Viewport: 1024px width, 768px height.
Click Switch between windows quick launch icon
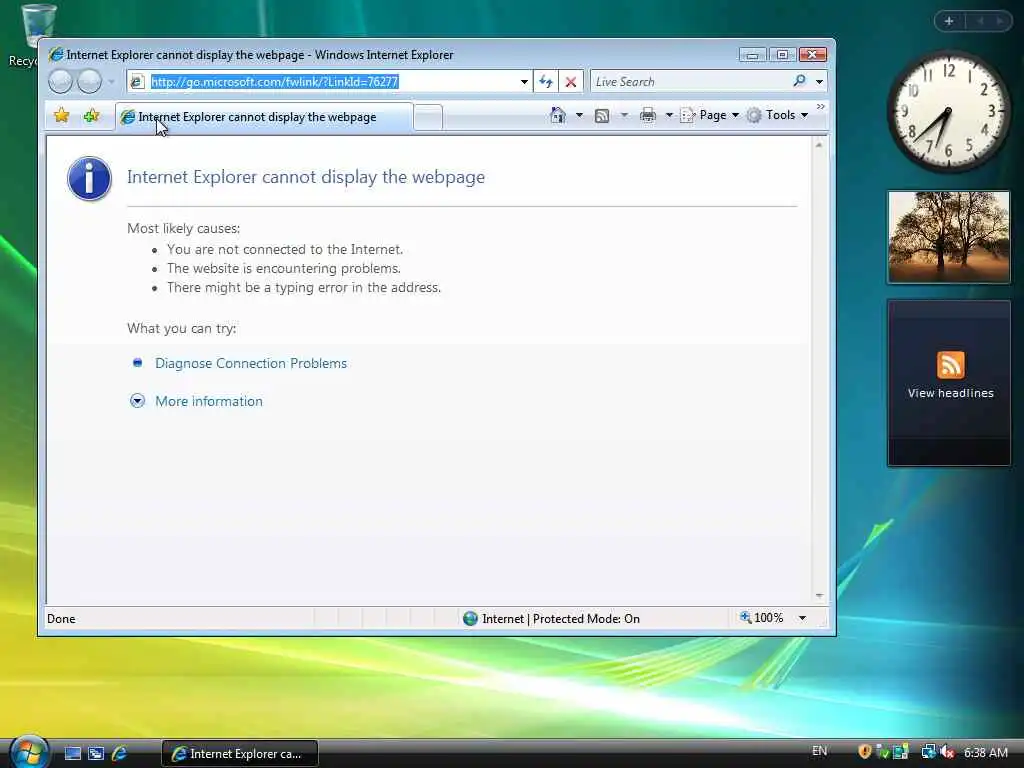click(x=96, y=754)
